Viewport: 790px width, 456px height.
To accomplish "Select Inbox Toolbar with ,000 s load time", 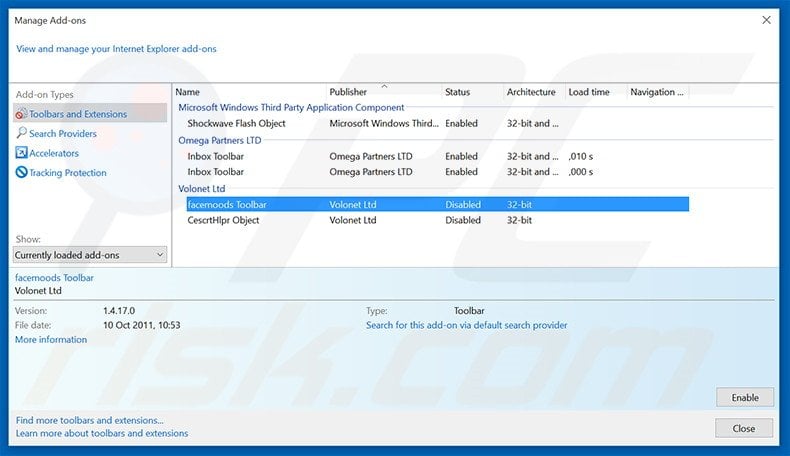I will (x=437, y=172).
